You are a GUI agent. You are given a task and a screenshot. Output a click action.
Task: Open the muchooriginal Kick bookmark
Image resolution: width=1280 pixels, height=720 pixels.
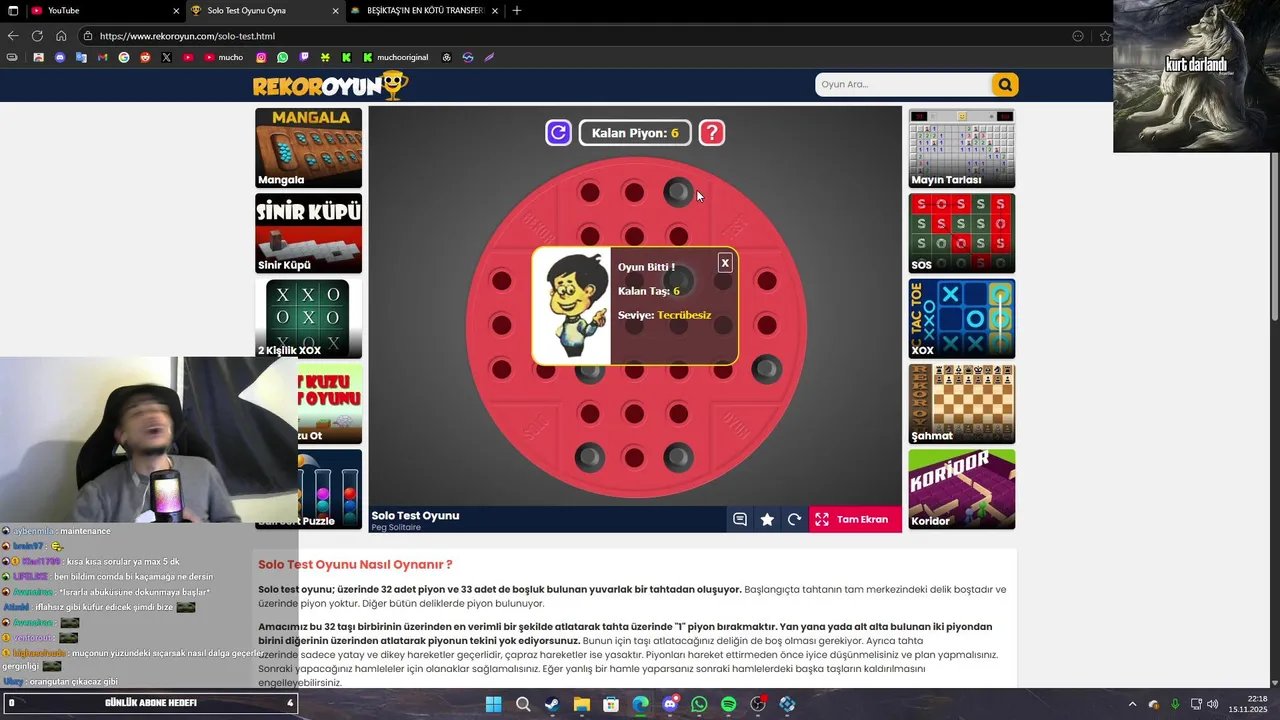[x=396, y=57]
